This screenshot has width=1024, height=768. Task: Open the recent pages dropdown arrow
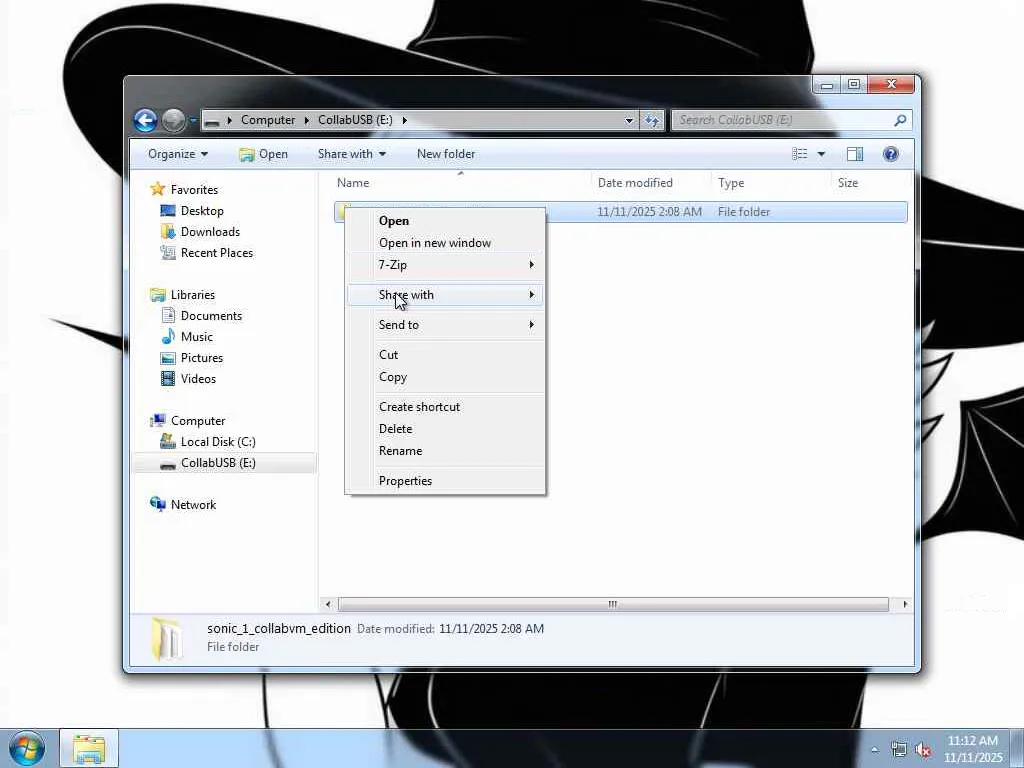[x=193, y=120]
